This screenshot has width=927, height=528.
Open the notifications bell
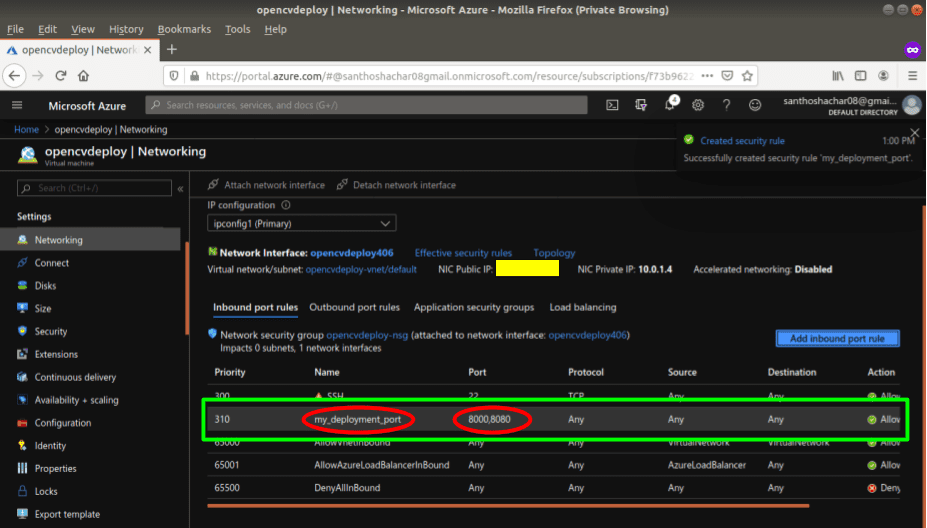tap(669, 105)
